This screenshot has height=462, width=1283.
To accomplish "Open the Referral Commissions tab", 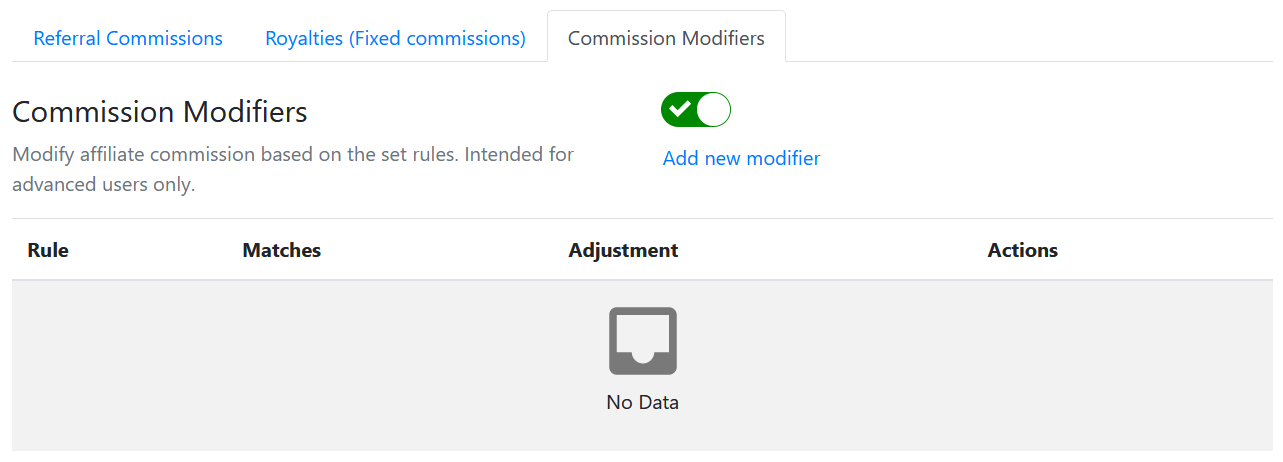I will [x=128, y=38].
